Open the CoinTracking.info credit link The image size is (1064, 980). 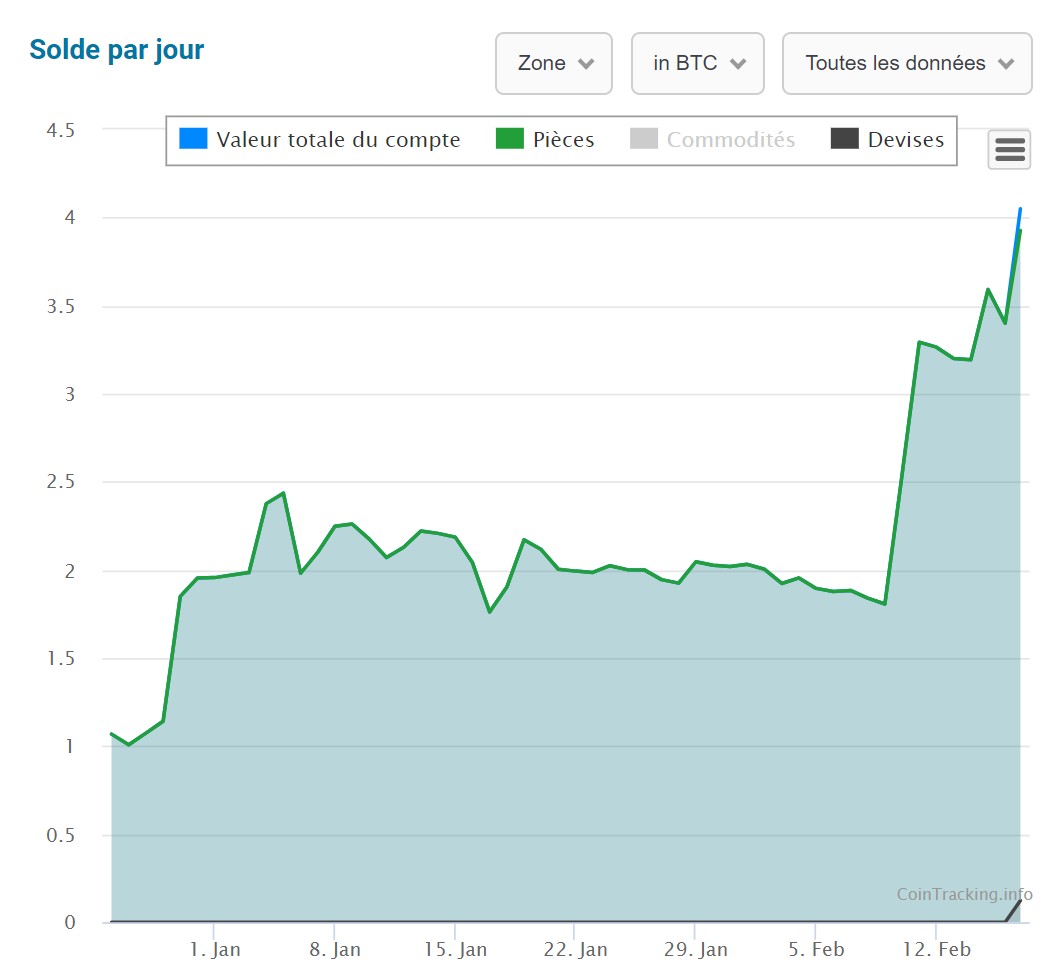coord(964,894)
